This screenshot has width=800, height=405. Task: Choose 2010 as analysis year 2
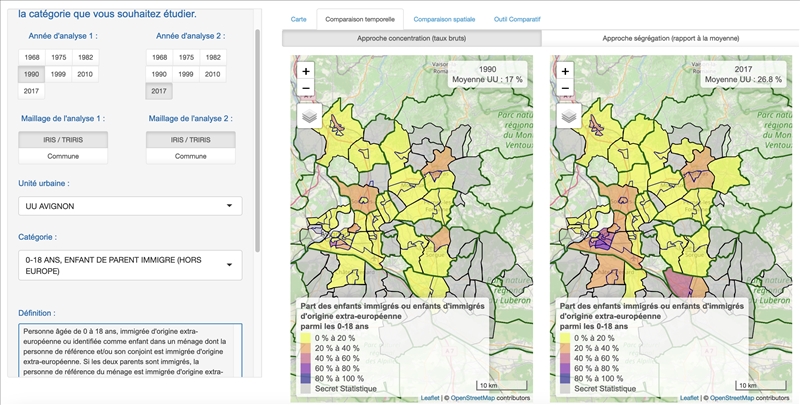point(212,74)
